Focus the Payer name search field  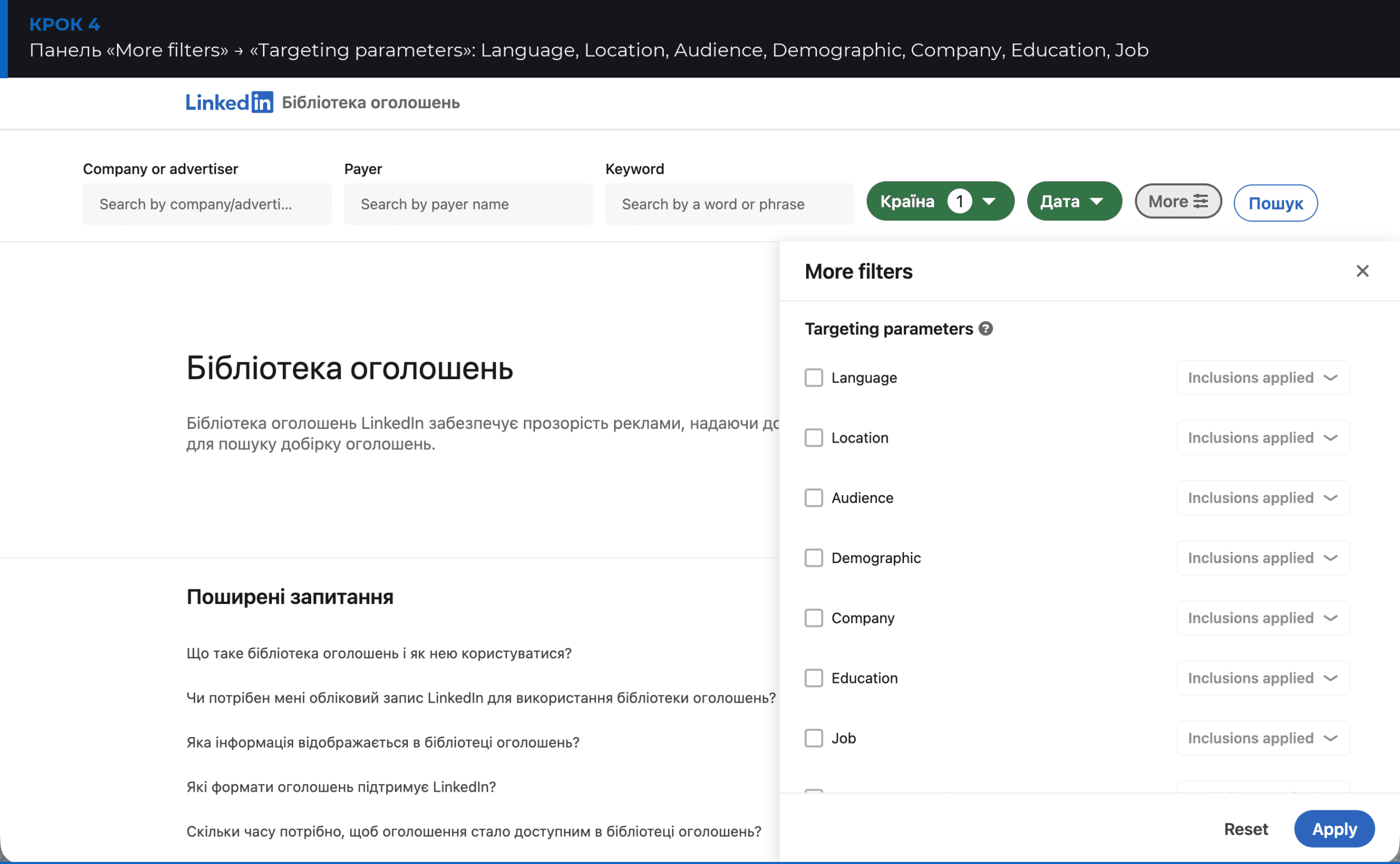468,204
